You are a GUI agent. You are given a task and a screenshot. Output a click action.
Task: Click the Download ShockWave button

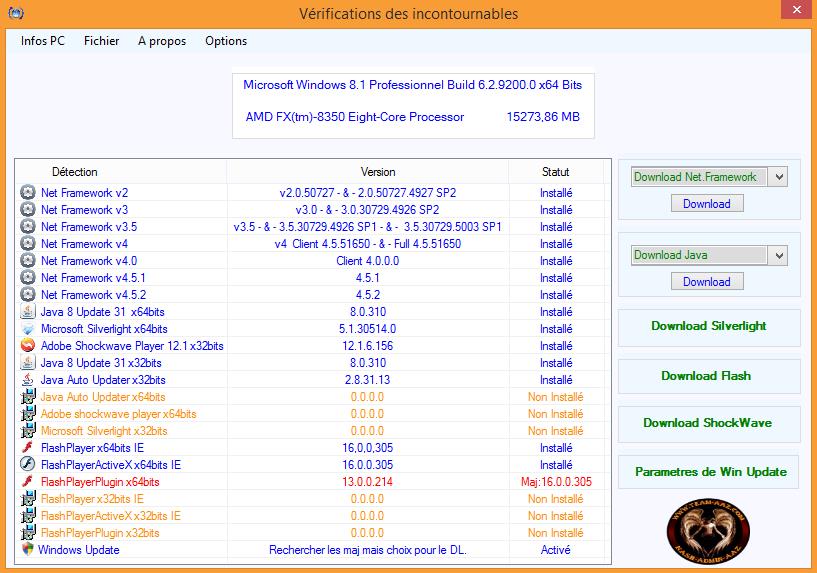tap(709, 423)
